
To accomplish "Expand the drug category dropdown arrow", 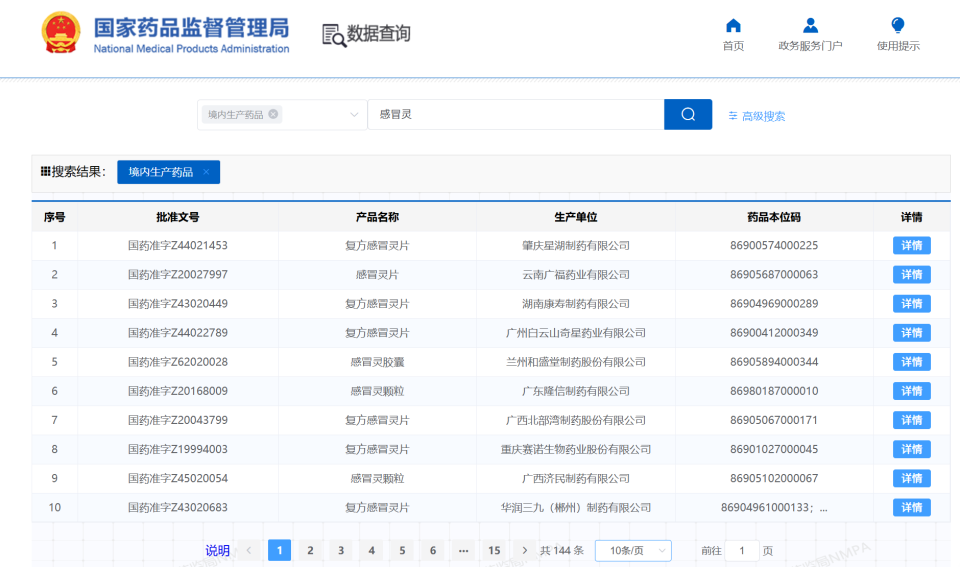I will tap(354, 115).
